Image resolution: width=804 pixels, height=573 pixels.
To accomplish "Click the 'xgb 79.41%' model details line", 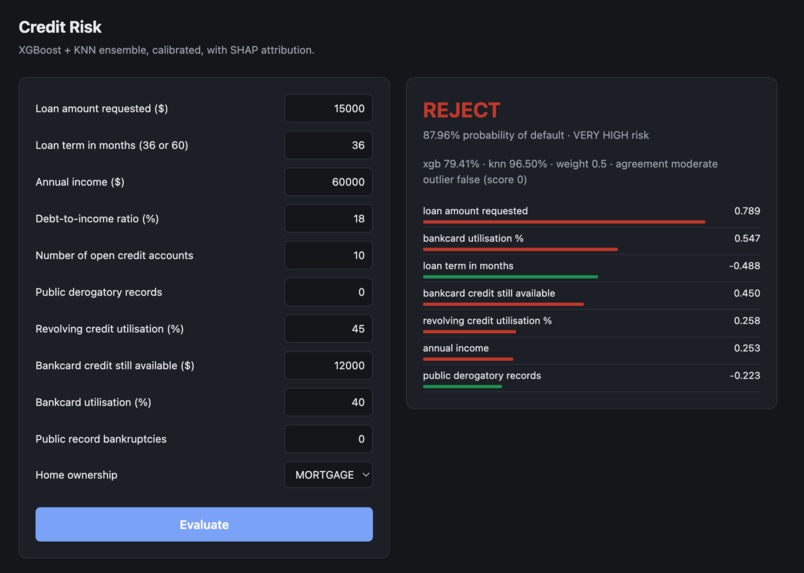I will click(x=570, y=164).
